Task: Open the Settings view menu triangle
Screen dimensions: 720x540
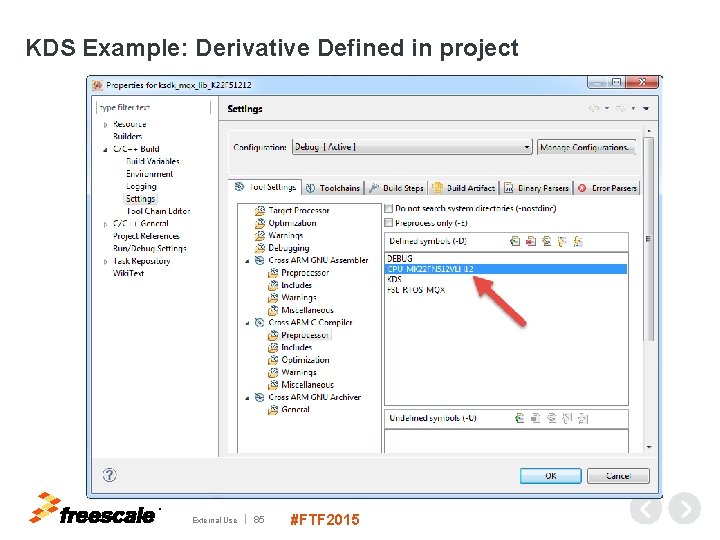Action: point(646,108)
